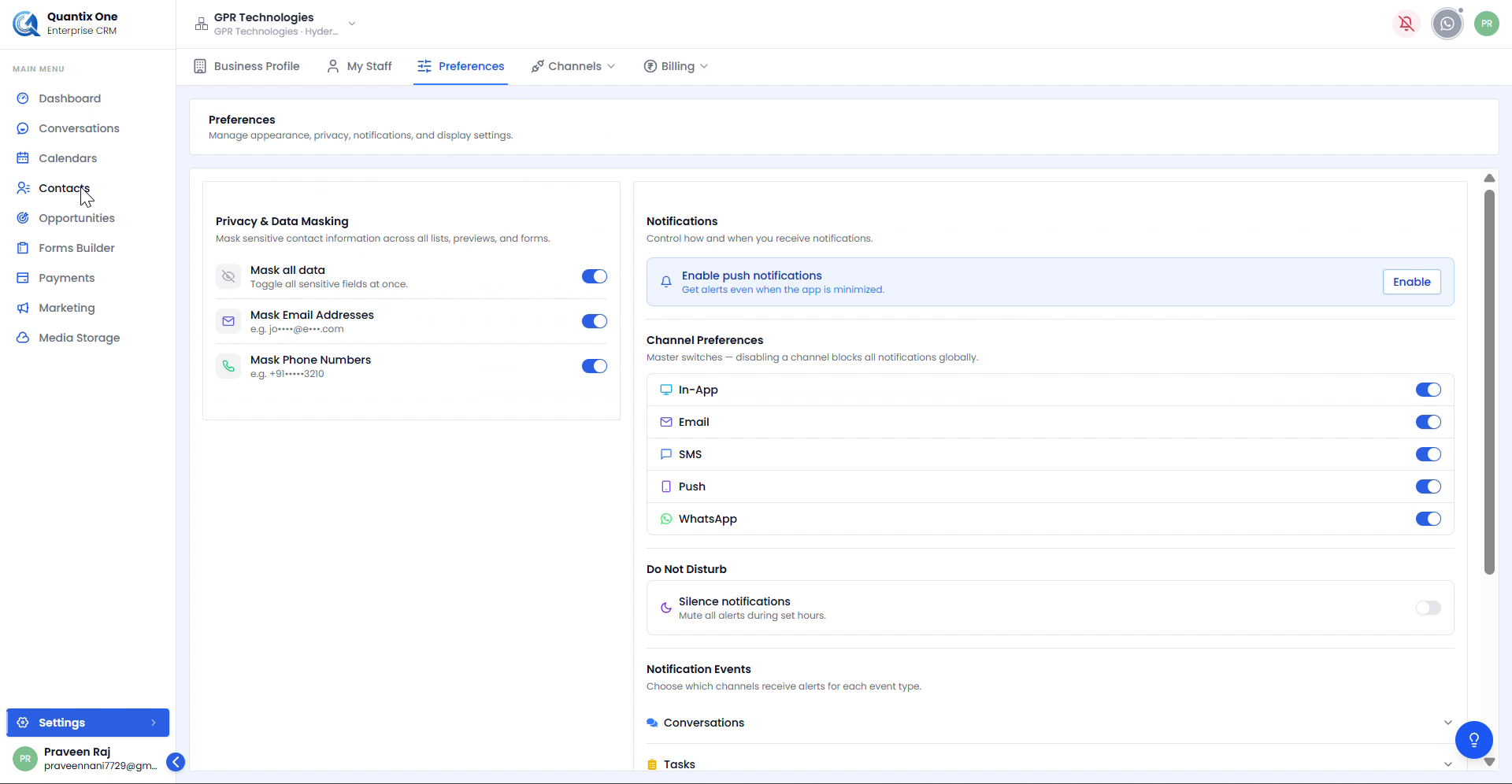This screenshot has width=1512, height=784.
Task: Click the SMS message icon
Action: click(666, 454)
